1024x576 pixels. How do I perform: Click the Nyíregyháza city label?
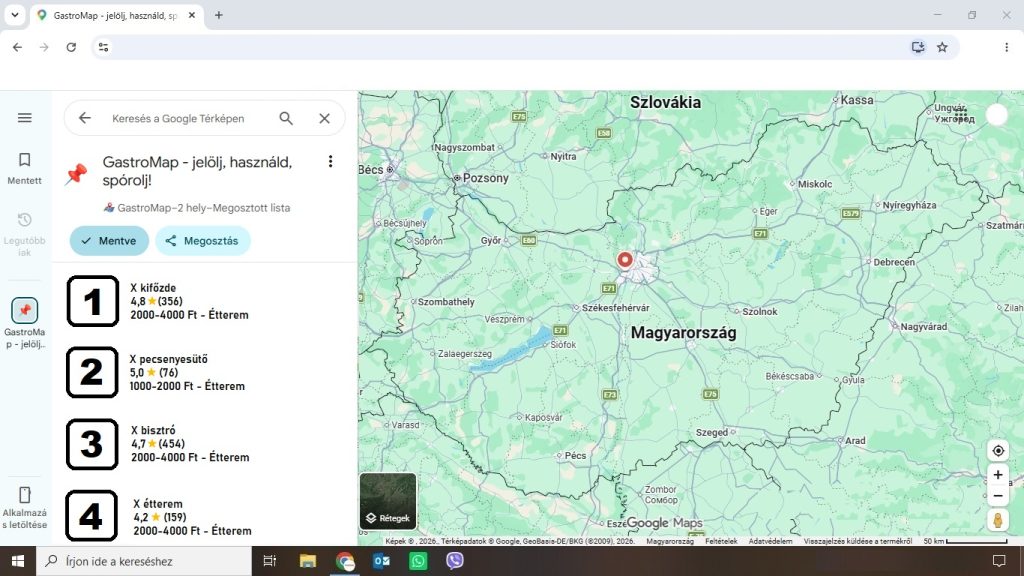coord(909,205)
